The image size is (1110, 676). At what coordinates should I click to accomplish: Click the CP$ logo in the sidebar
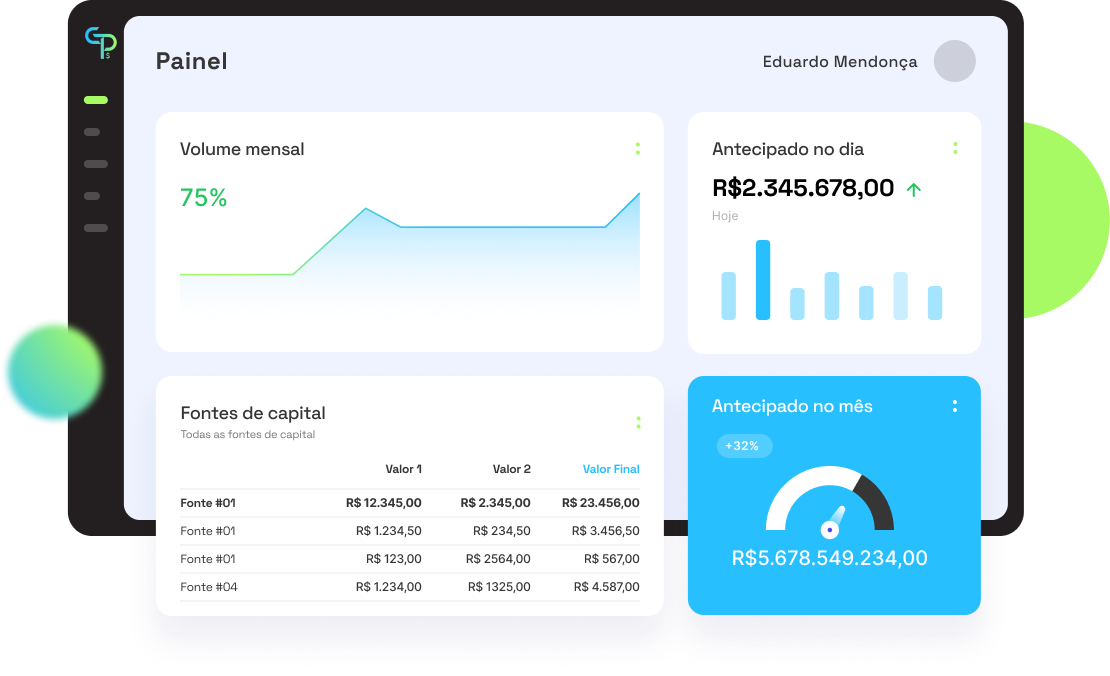tap(100, 43)
